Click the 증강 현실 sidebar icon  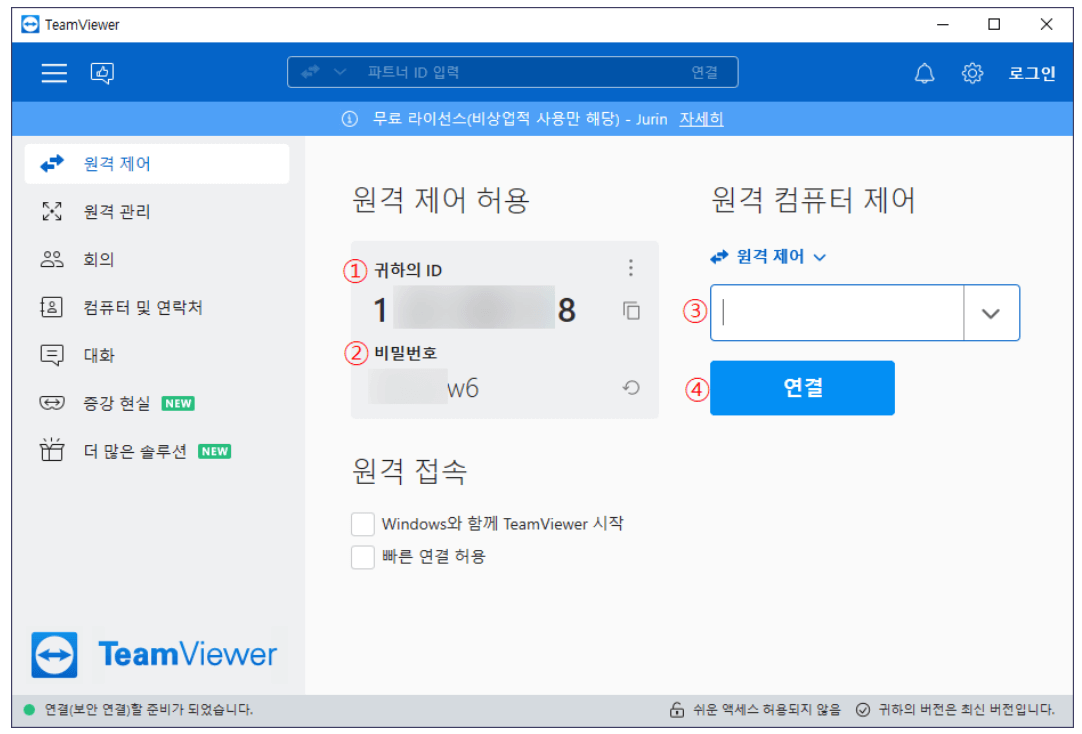pyautogui.click(x=52, y=403)
